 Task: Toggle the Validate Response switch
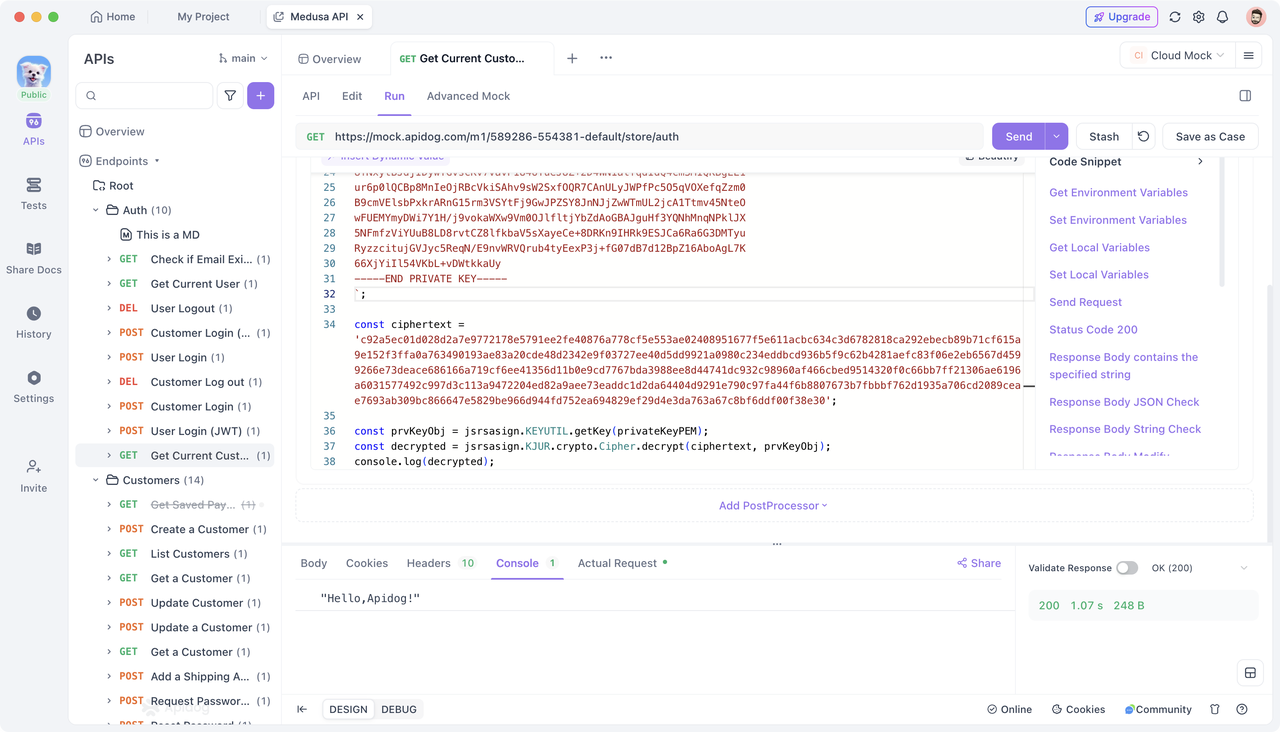point(1127,568)
